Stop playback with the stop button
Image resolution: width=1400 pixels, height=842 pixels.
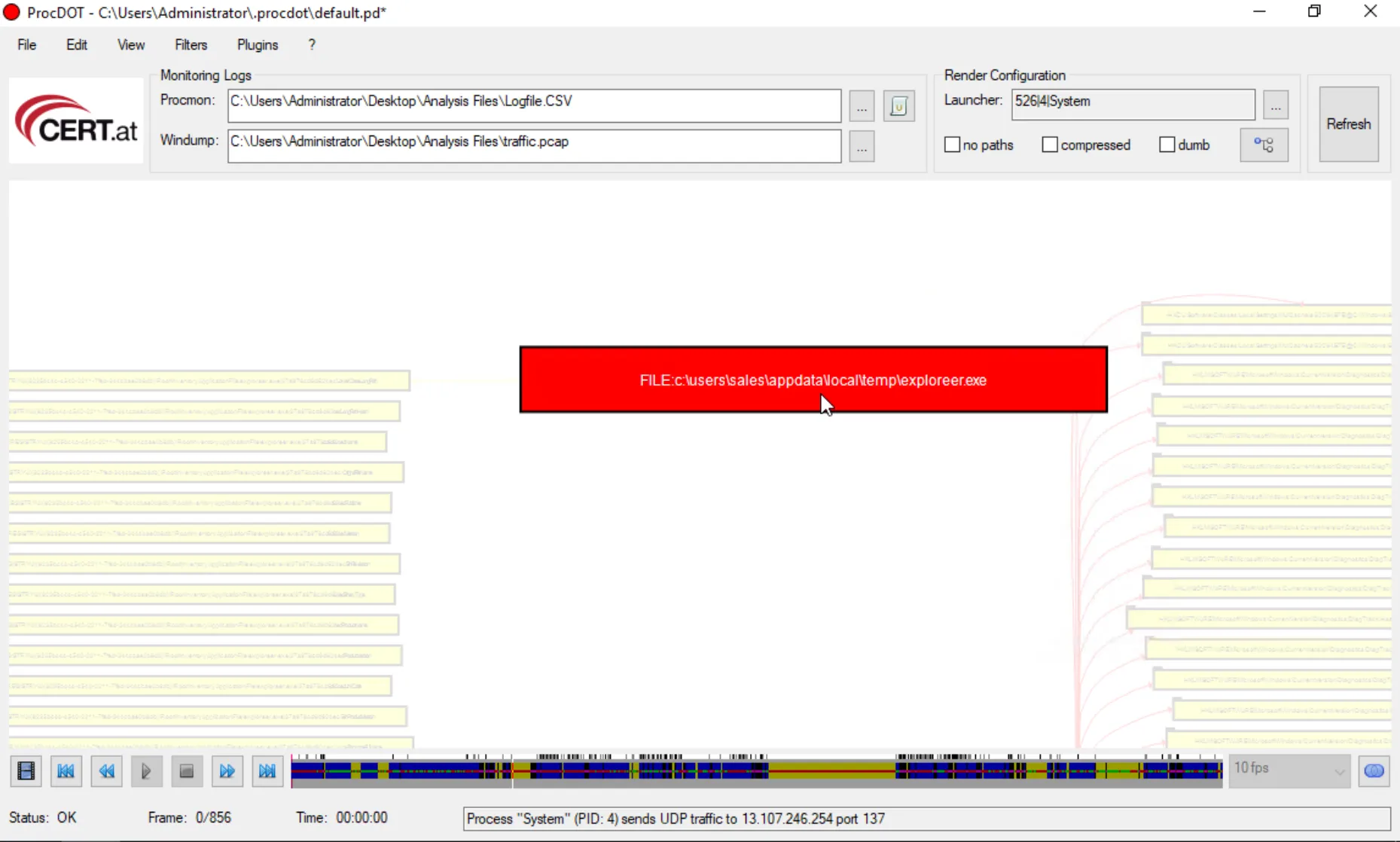(187, 771)
